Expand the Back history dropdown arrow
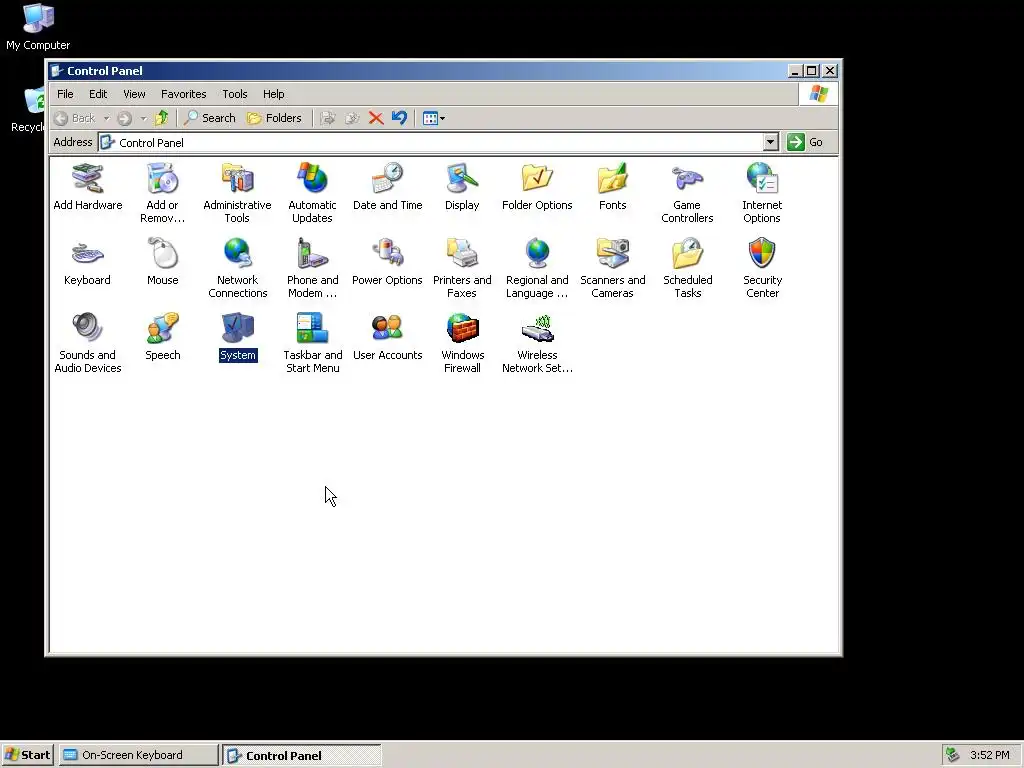1024x768 pixels. [x=106, y=118]
